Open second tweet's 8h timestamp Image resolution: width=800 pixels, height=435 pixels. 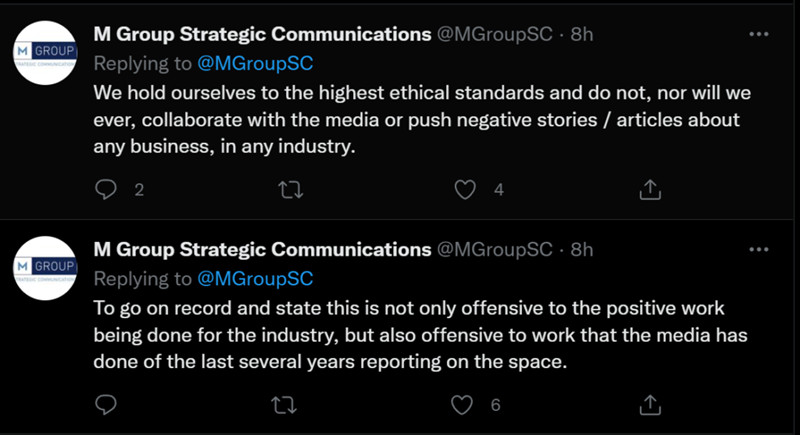point(581,249)
